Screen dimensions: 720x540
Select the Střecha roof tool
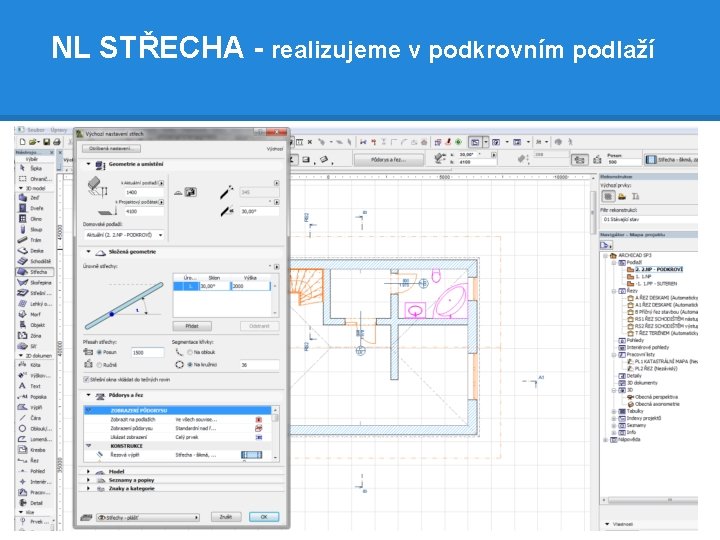(35, 272)
